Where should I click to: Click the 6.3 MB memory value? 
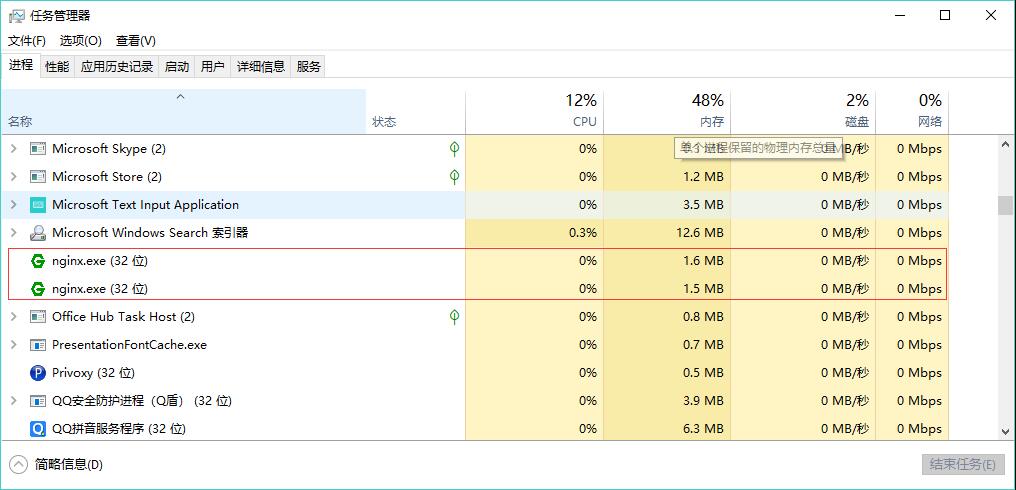pyautogui.click(x=703, y=429)
